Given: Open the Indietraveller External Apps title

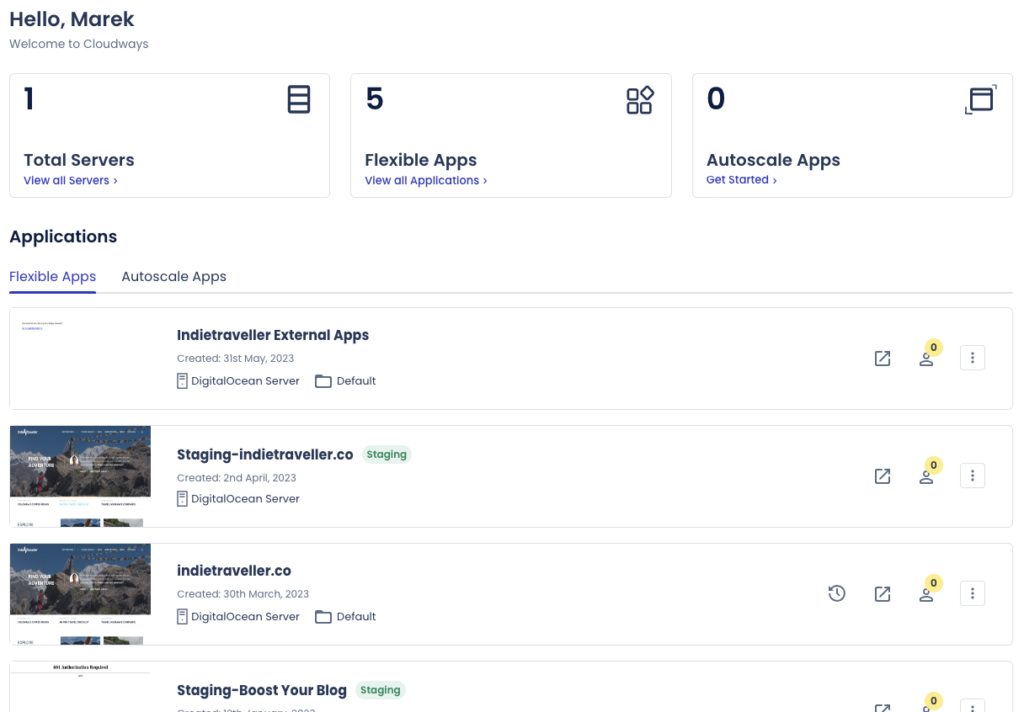Looking at the screenshot, I should tap(272, 335).
